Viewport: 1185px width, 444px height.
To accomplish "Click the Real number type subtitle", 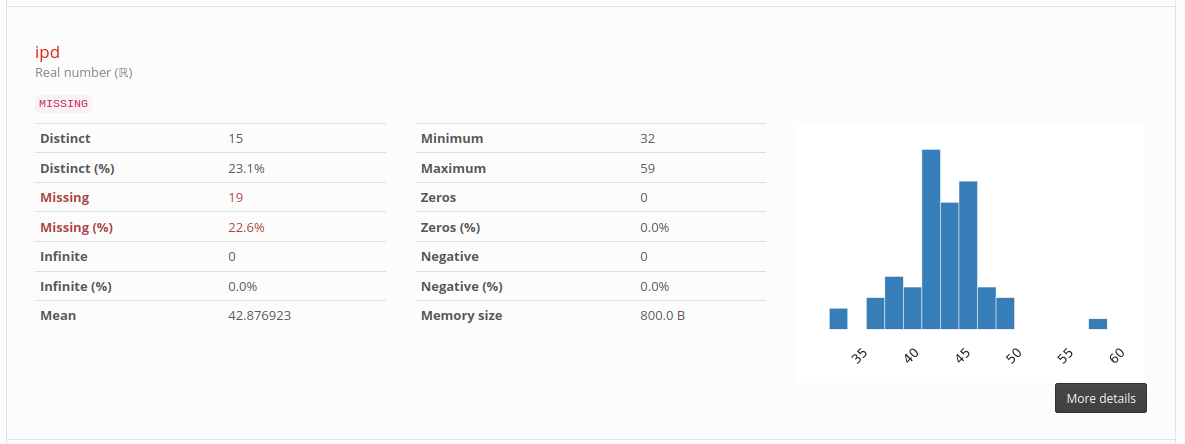I will (84, 73).
